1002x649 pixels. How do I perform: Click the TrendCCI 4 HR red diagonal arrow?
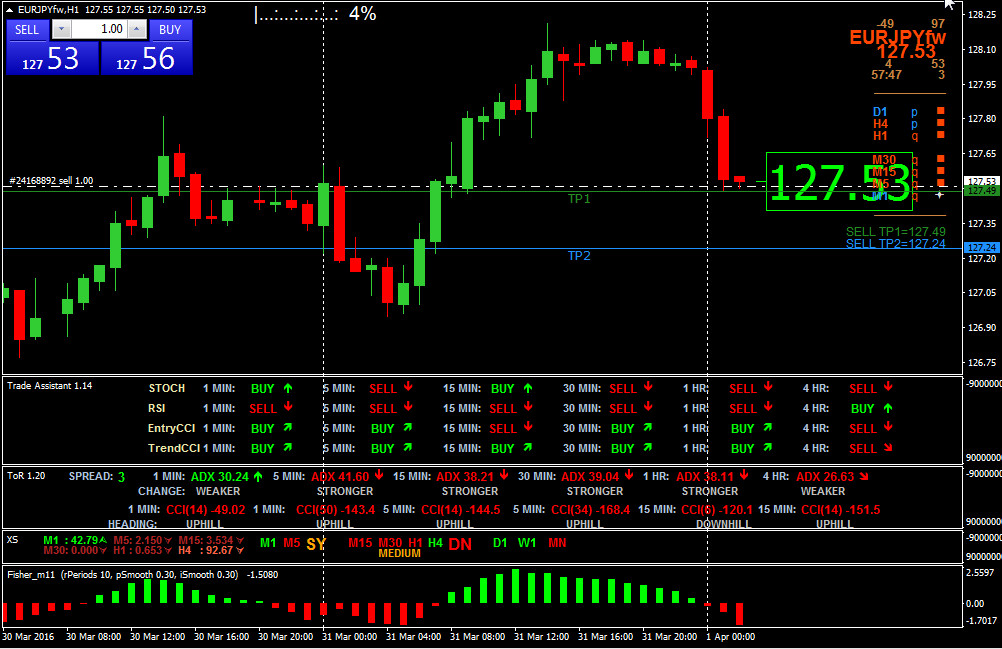point(888,448)
